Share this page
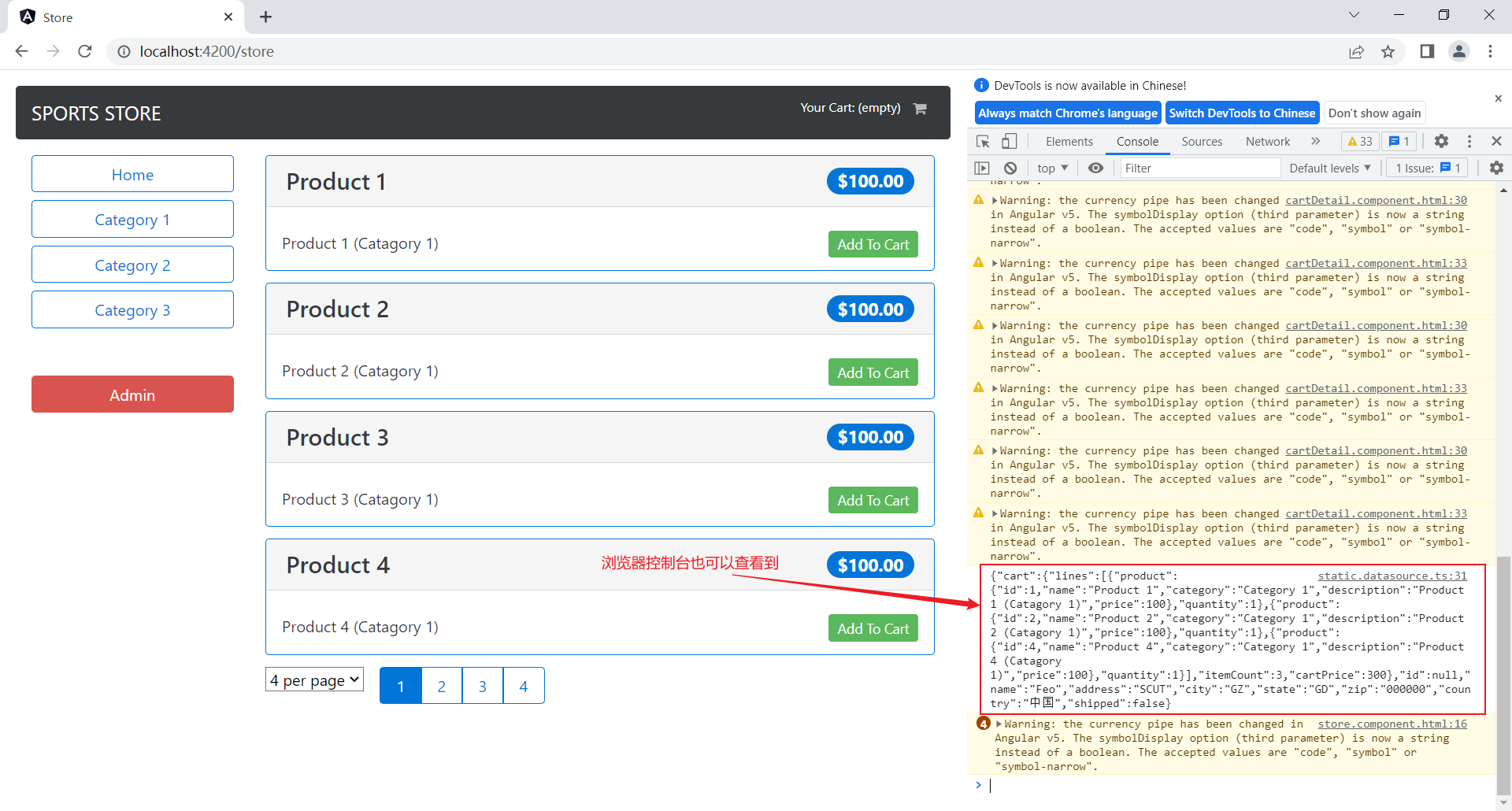1512x811 pixels. [1356, 51]
